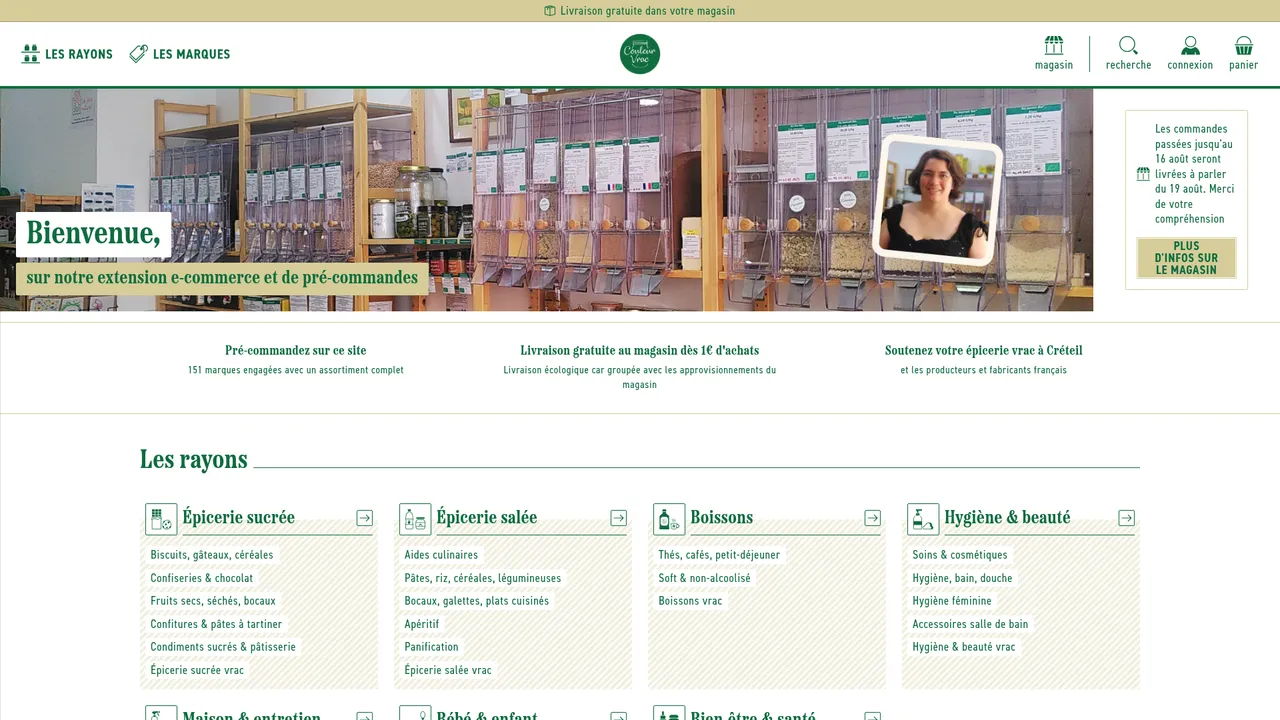Select Épicerie salée vrac
This screenshot has height=720, width=1280.
tap(448, 670)
